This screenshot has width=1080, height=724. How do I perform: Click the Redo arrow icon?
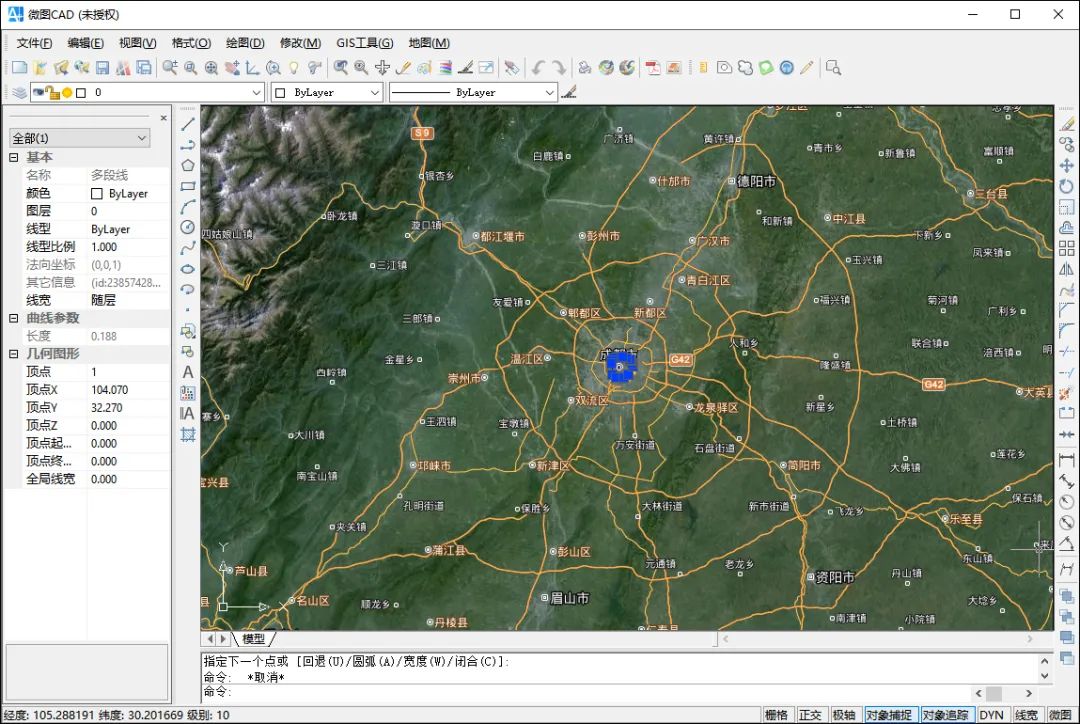point(559,68)
